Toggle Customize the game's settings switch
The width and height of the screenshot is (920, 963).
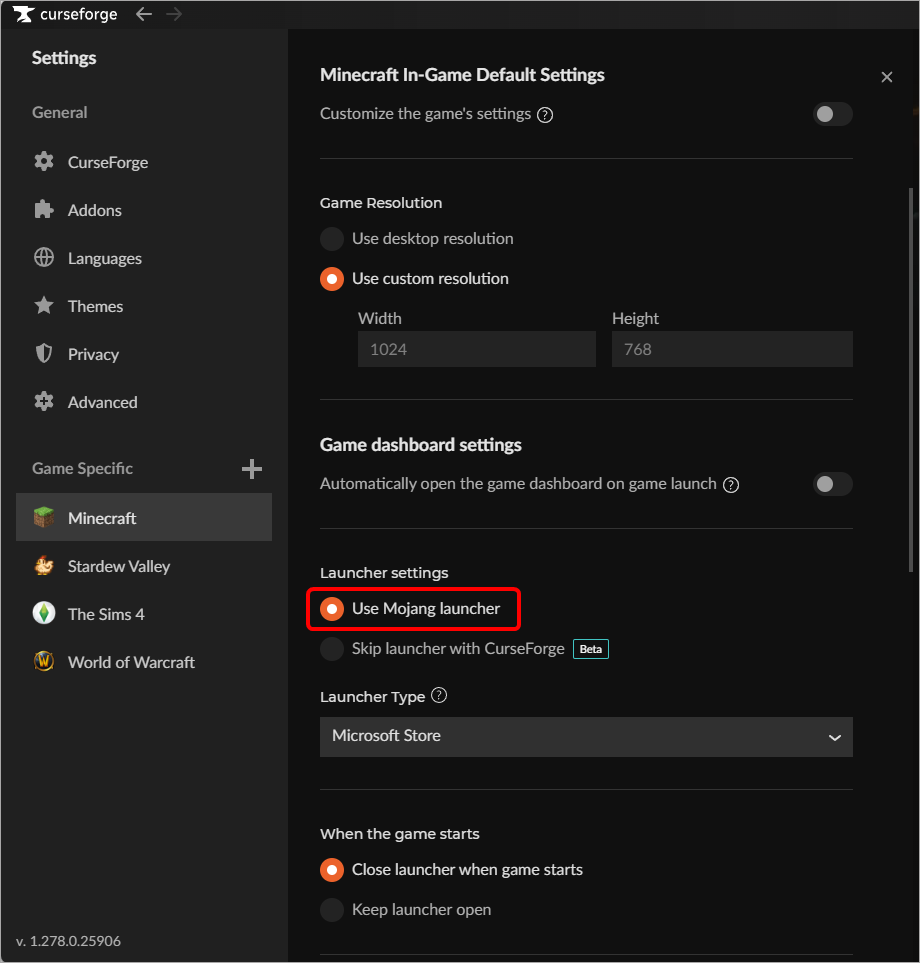pos(832,114)
